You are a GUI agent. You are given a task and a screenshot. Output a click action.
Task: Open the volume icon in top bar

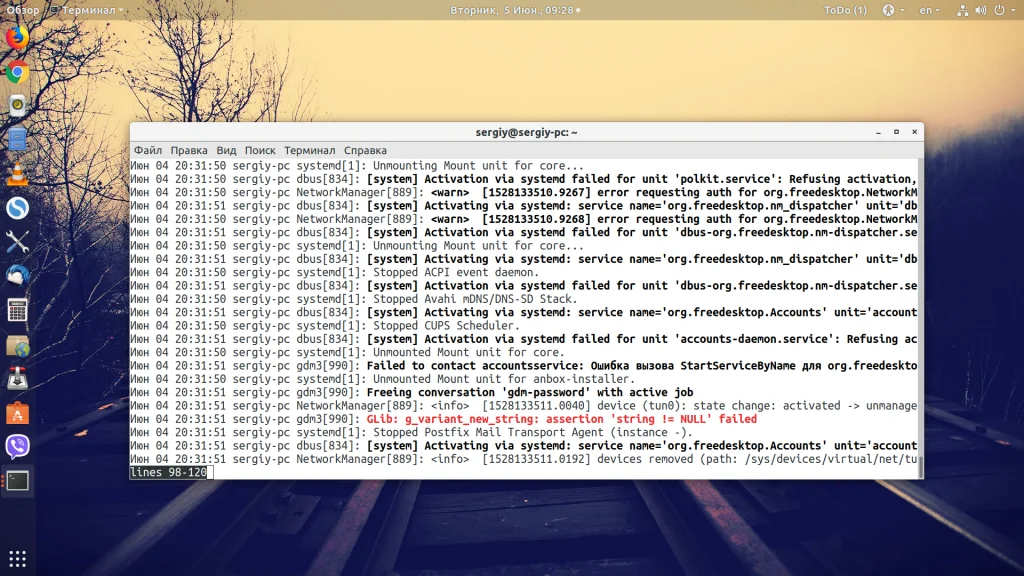click(981, 10)
